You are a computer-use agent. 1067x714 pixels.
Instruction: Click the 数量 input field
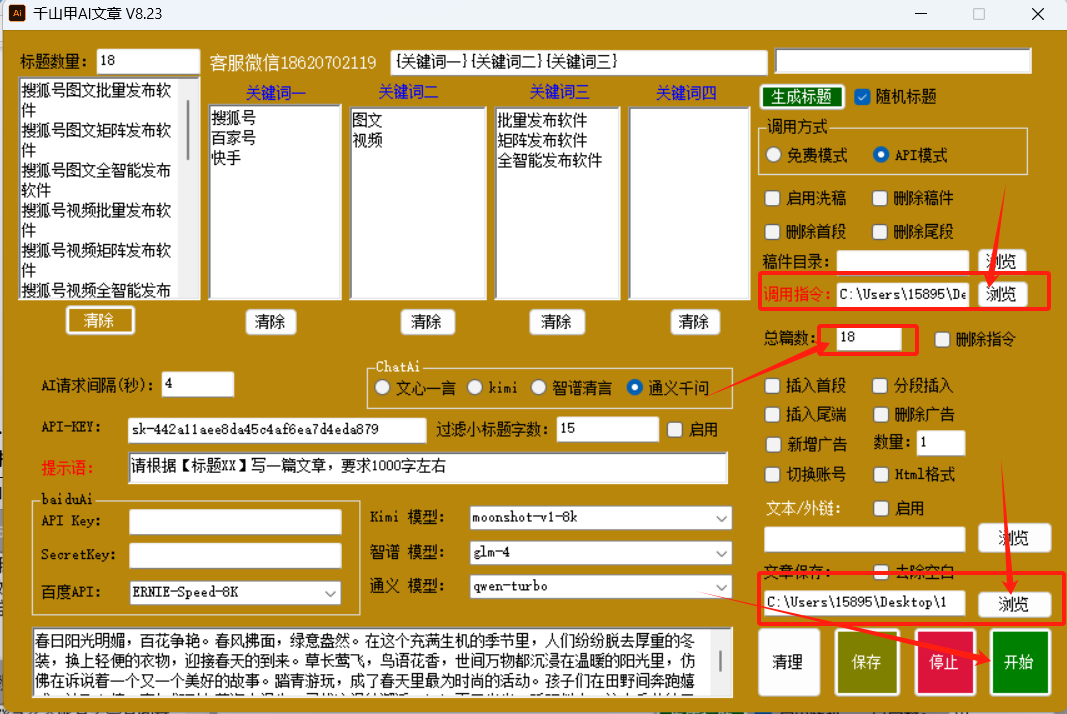point(940,442)
